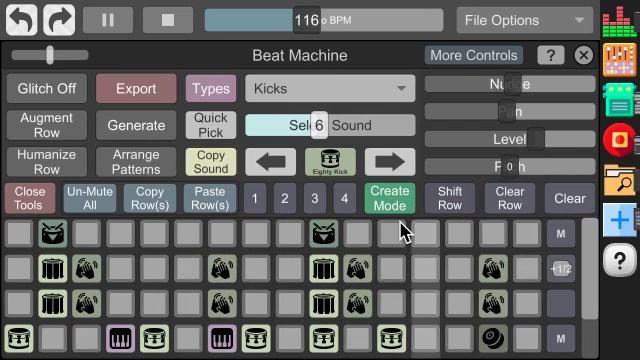Screen dimensions: 640x360
Task: Click the red record sidebar icon
Action: 619,140
